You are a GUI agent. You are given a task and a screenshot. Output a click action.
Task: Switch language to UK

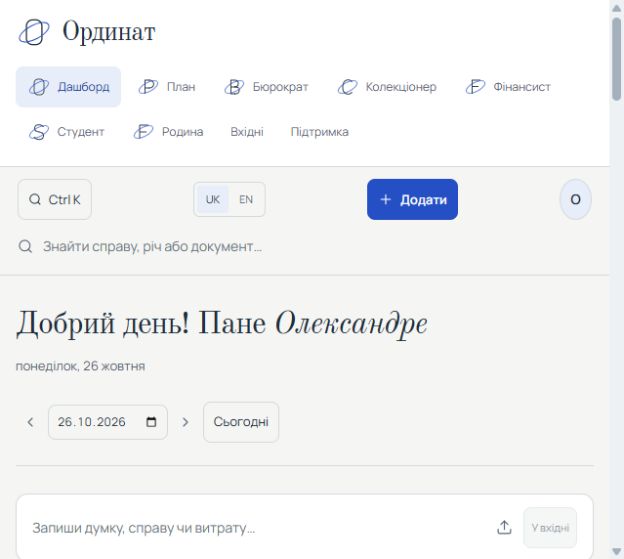point(213,199)
